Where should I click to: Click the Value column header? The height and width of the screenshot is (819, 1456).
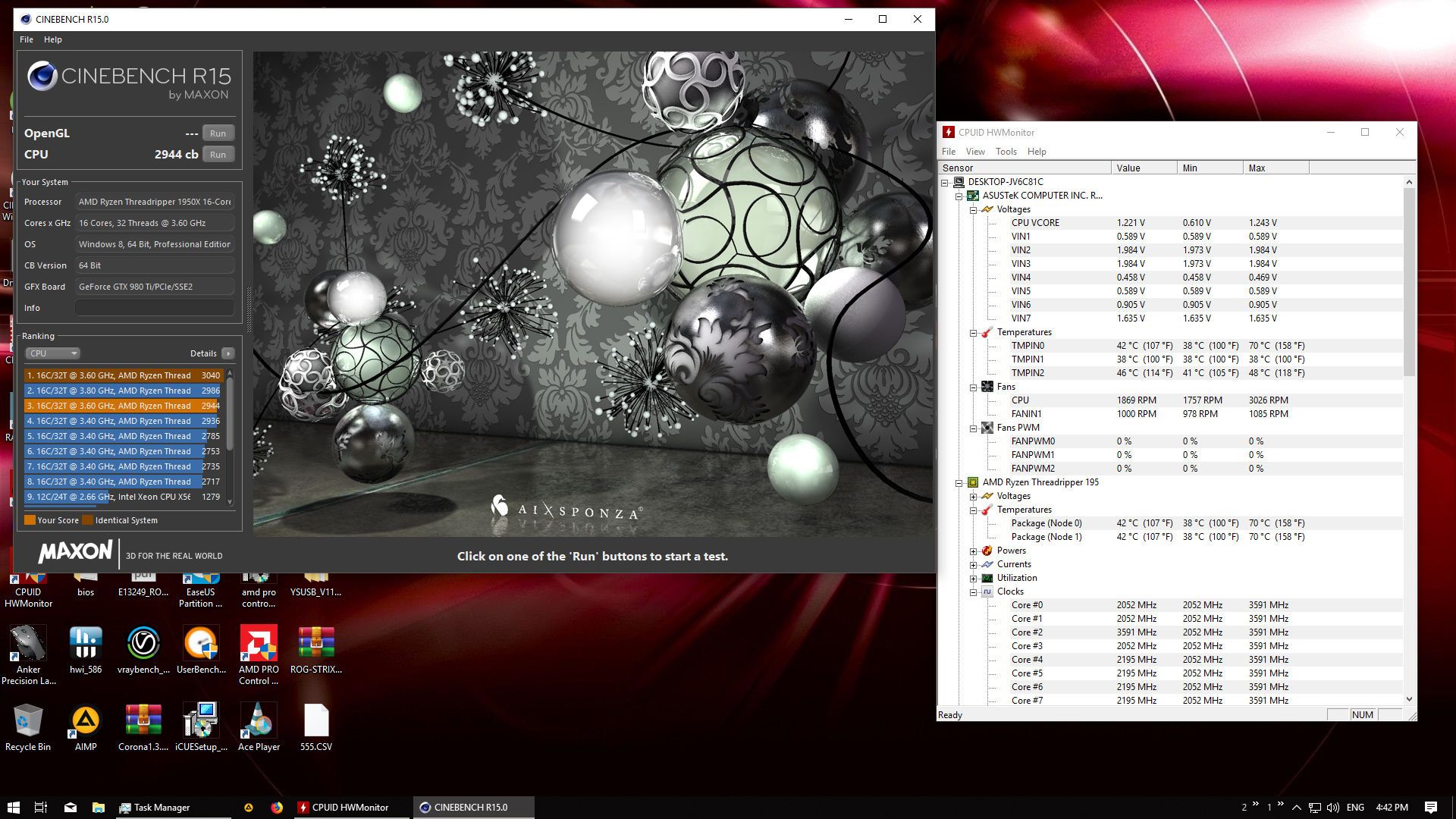pos(1144,168)
